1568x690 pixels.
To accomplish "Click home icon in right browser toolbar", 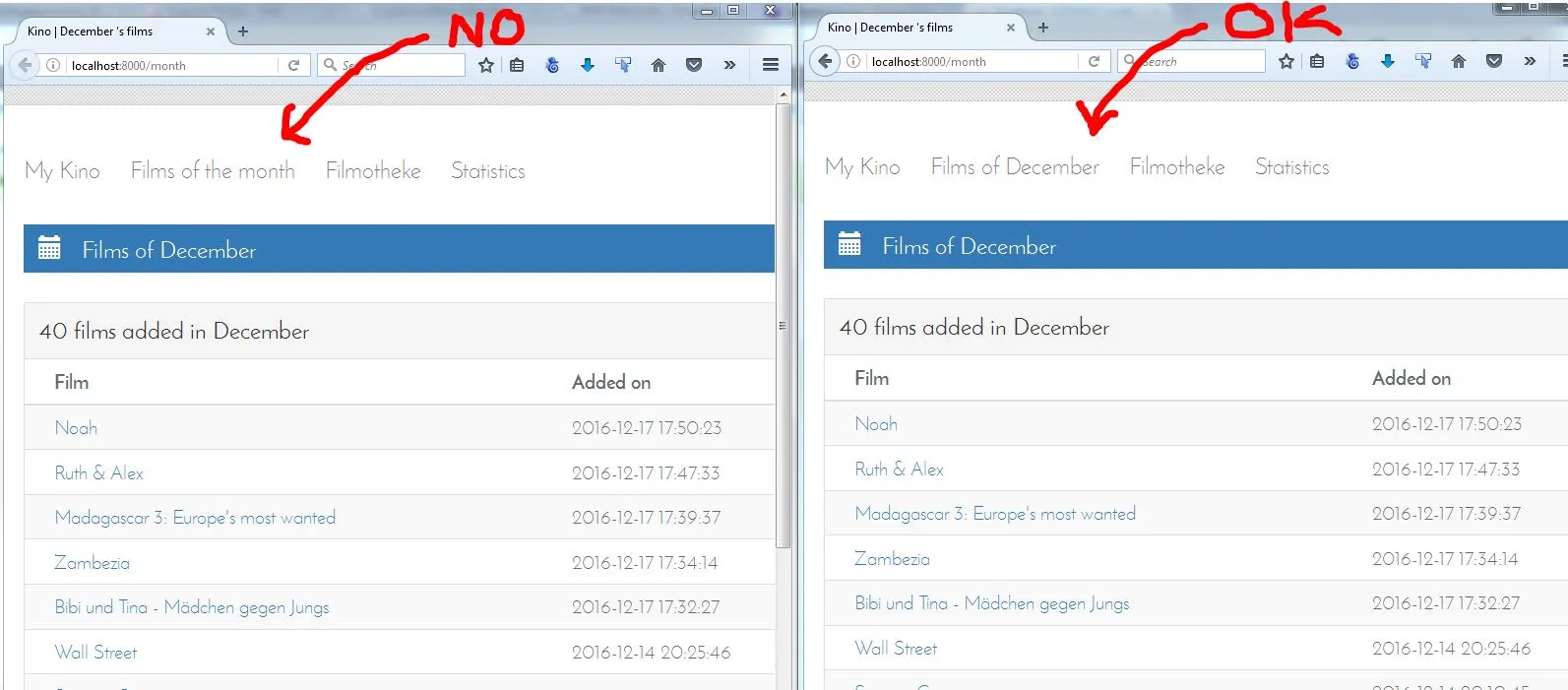I will (1459, 61).
